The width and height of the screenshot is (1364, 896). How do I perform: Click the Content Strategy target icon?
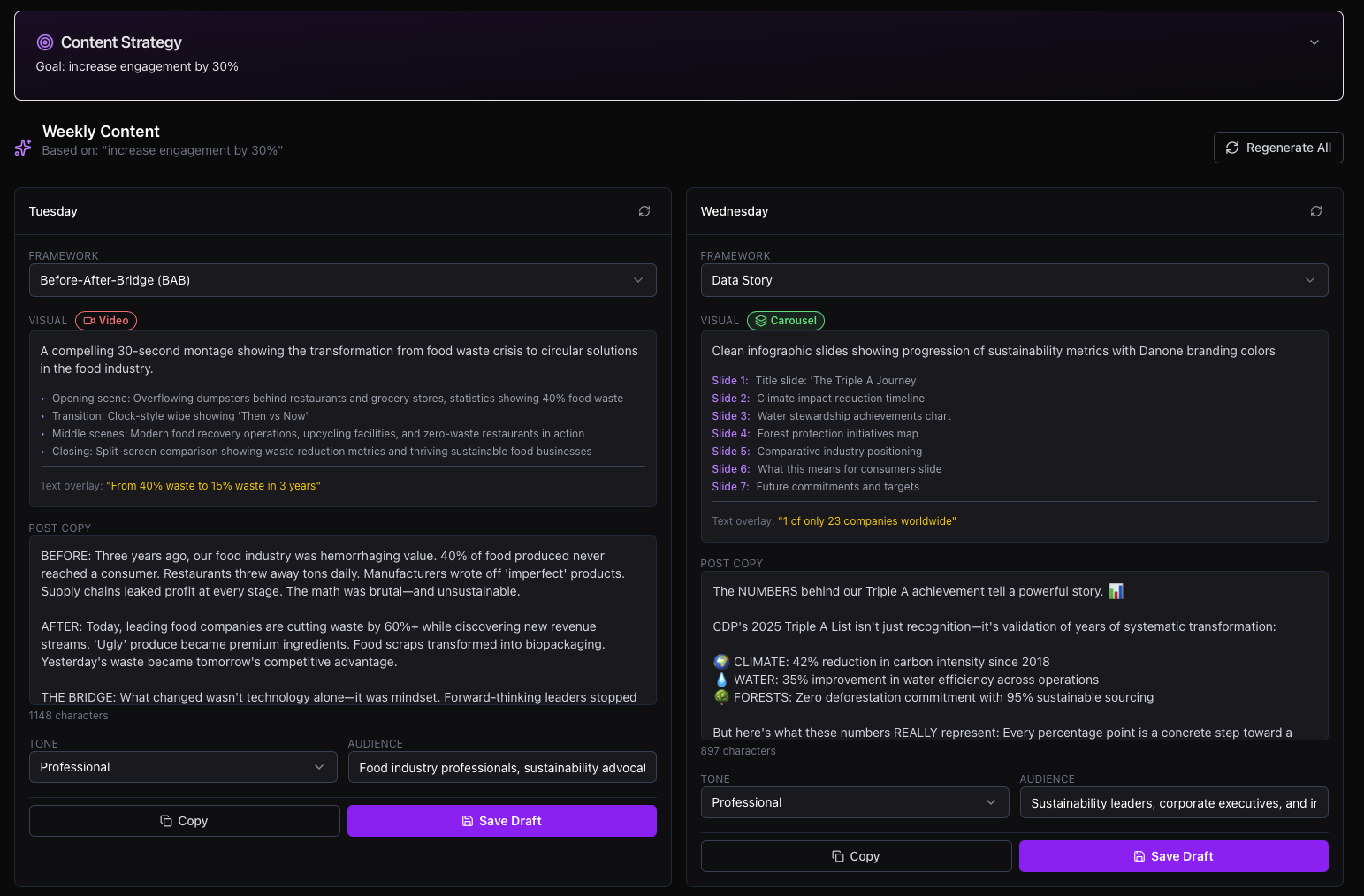click(45, 42)
